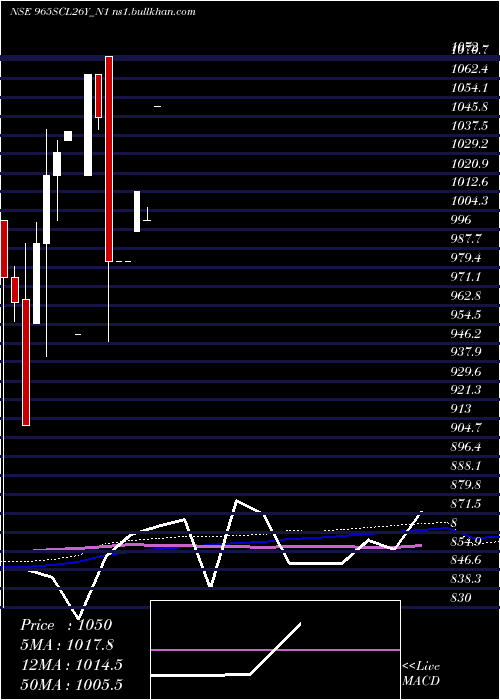Click the 954.5 price axis label
Image resolution: width=500 pixels, height=700 pixels.
(467, 314)
